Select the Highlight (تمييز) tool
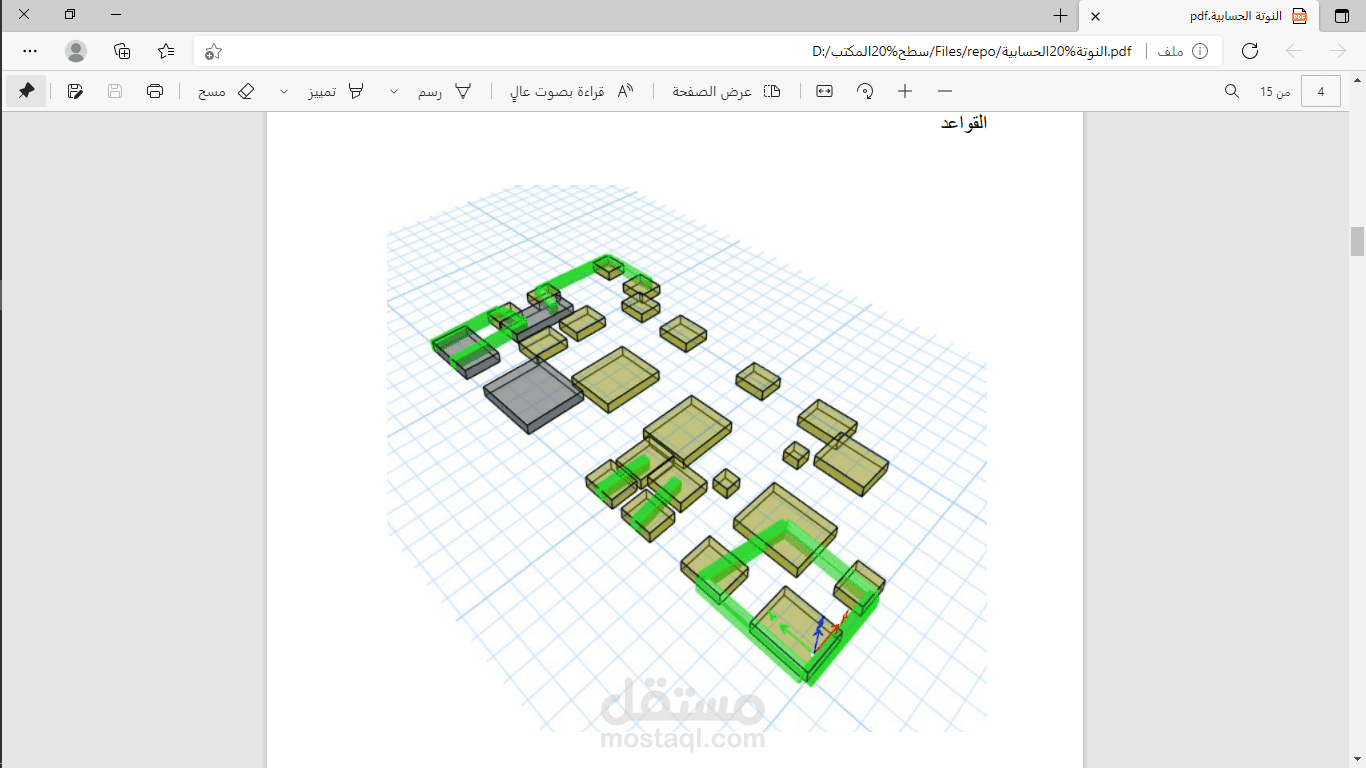 336,91
